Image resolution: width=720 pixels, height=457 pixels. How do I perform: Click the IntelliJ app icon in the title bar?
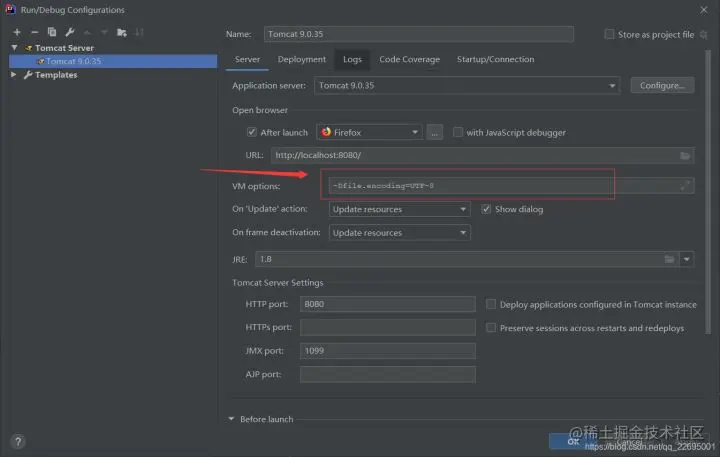tap(10, 9)
